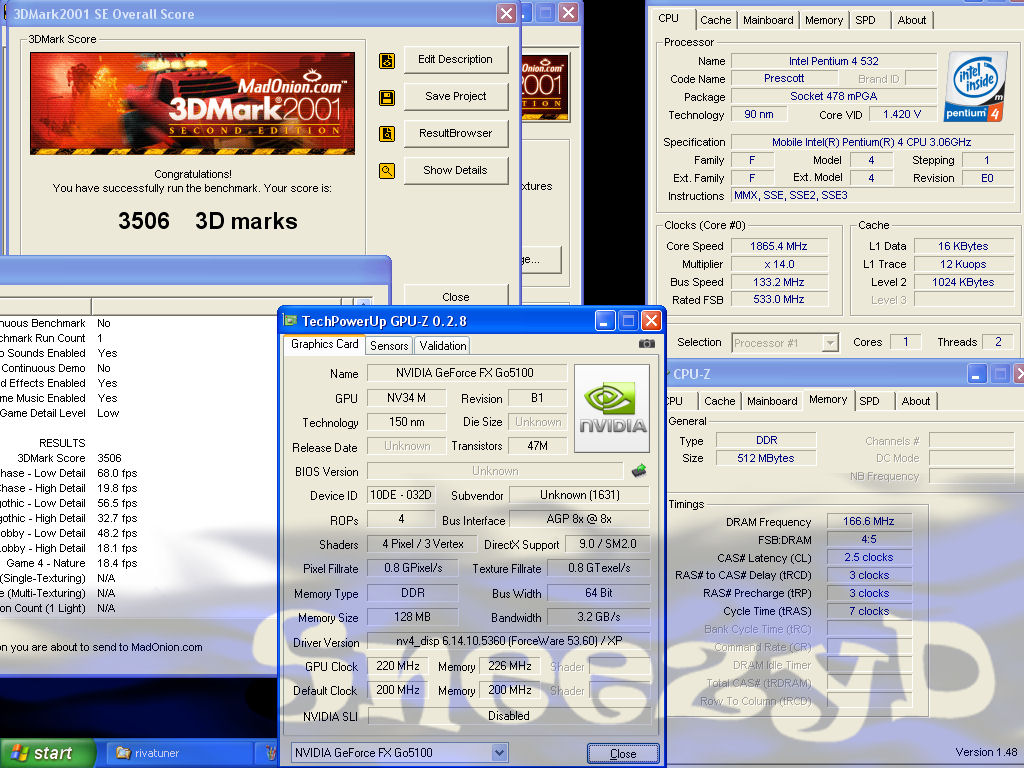Open rivatuner folder from the taskbar

179,753
